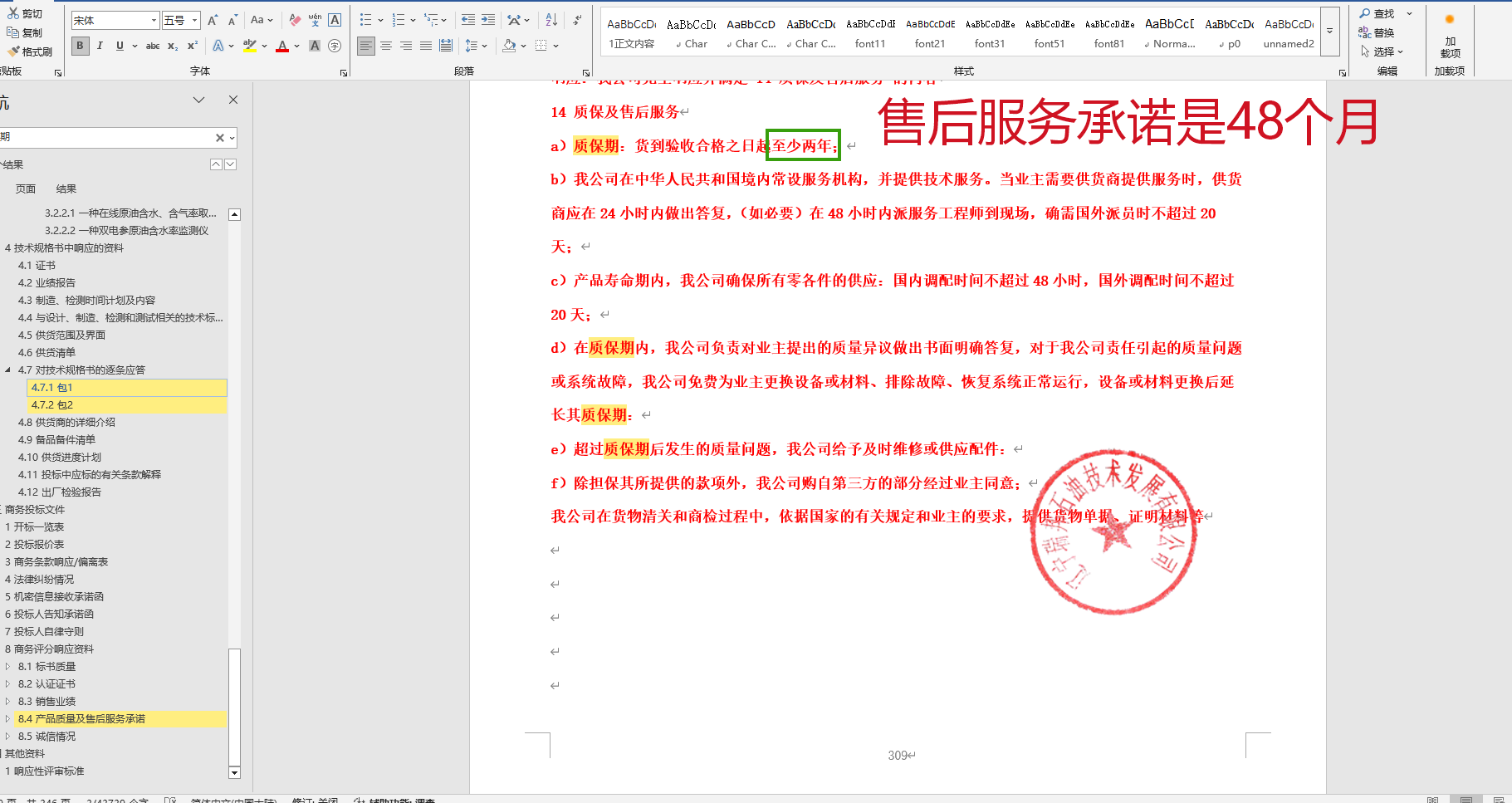Click the Copy (复制) button
Screen dimensions: 1512x803
[25, 32]
